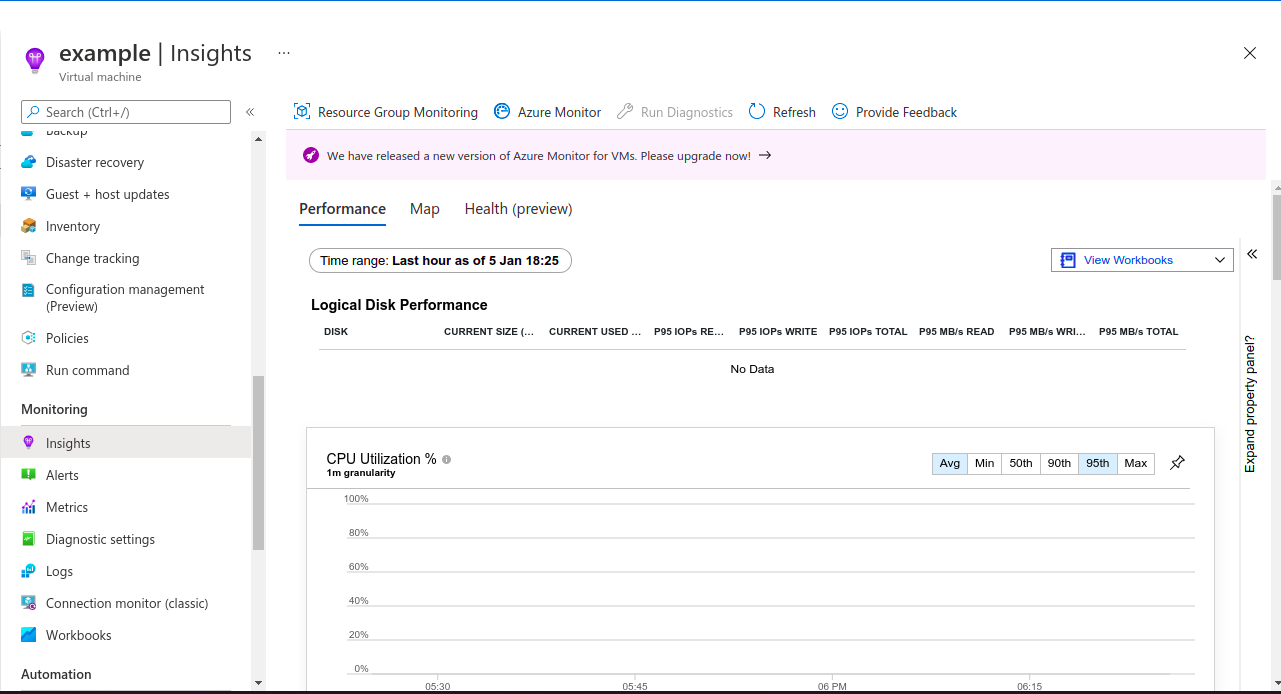Click the sidebar scroll up arrow
This screenshot has width=1281, height=694.
(x=259, y=139)
